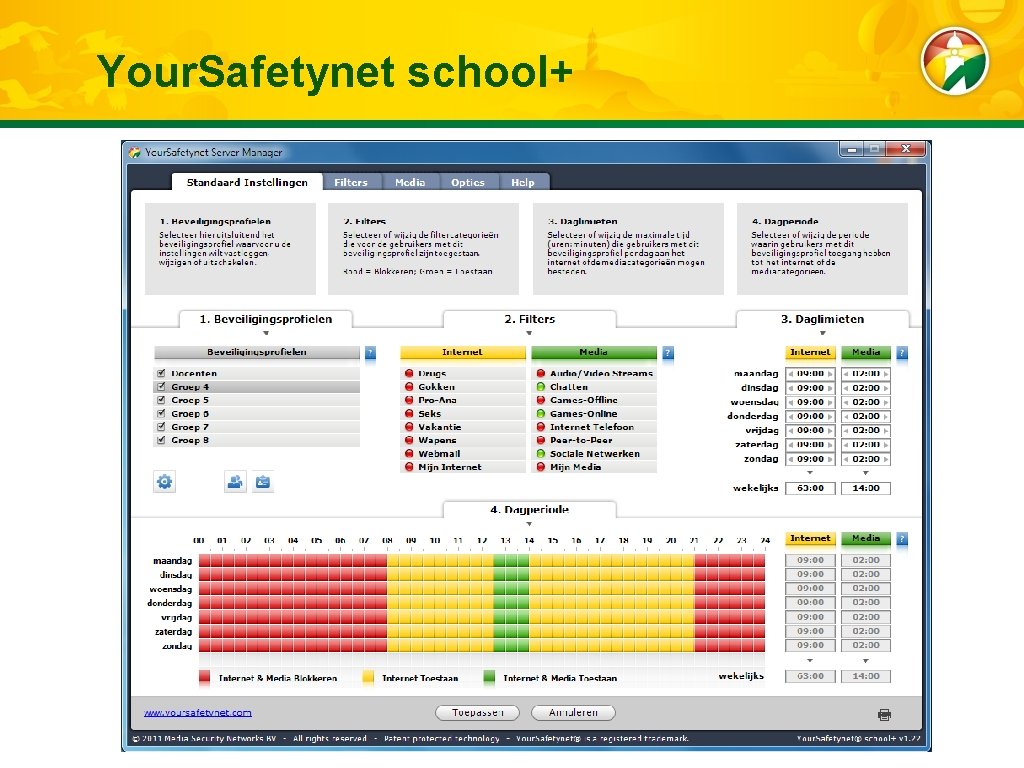
Task: Uncheck the Groep 8 profile checkbox
Action: (161, 440)
